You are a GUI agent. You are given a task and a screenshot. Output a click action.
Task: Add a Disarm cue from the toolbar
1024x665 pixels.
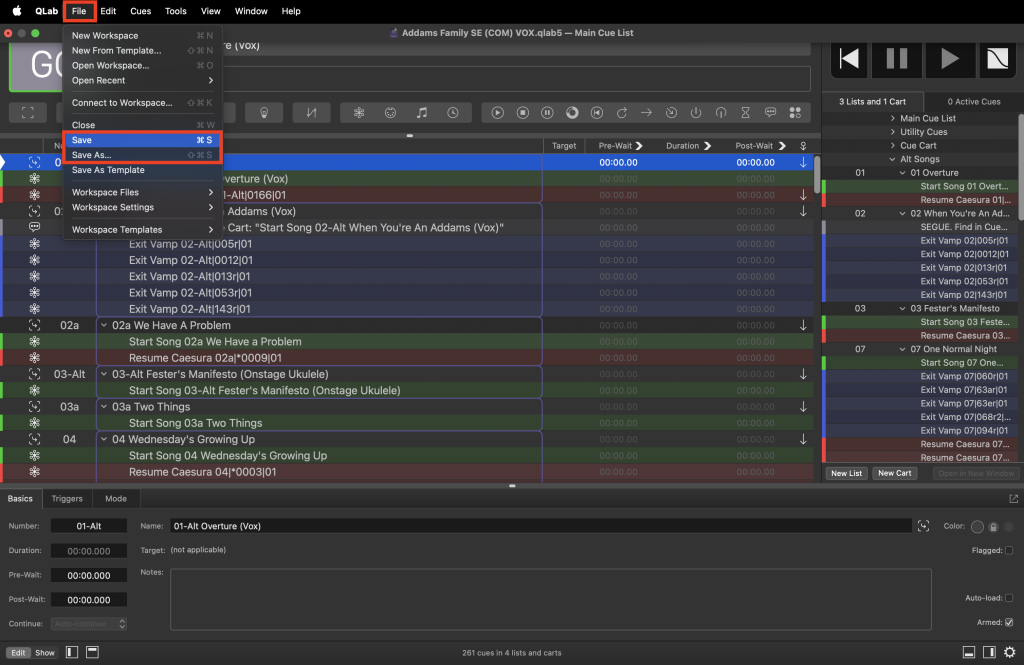tap(721, 113)
